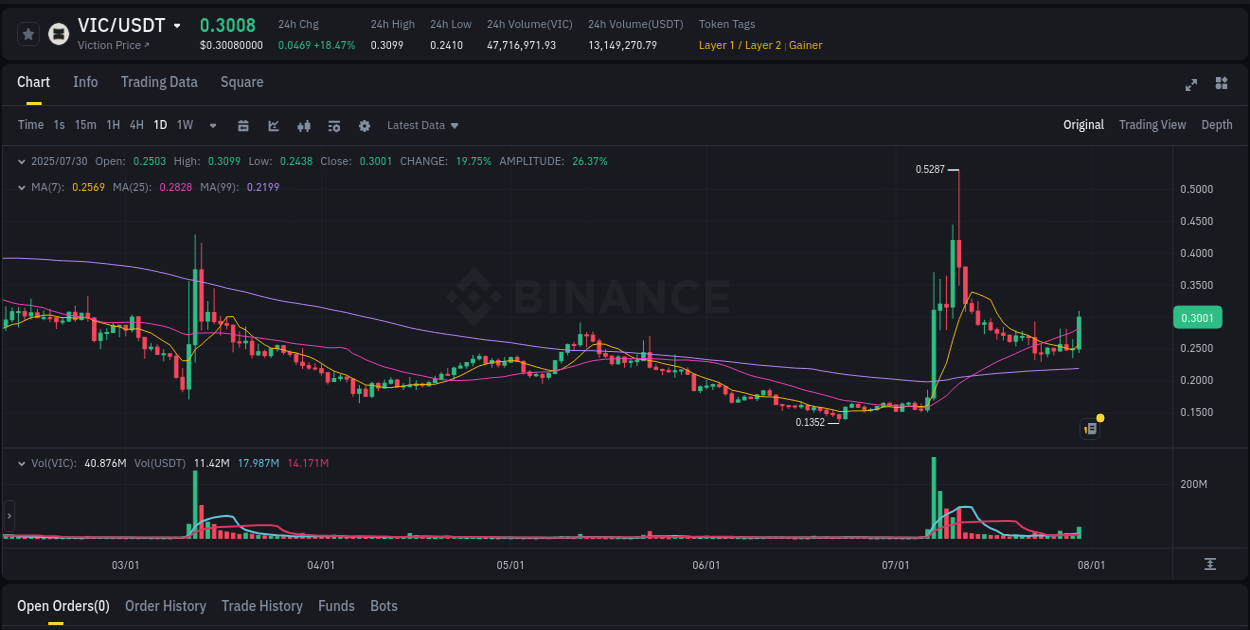Expand the extra timeframe intervals dropdown arrow
The width and height of the screenshot is (1250, 630).
point(212,125)
